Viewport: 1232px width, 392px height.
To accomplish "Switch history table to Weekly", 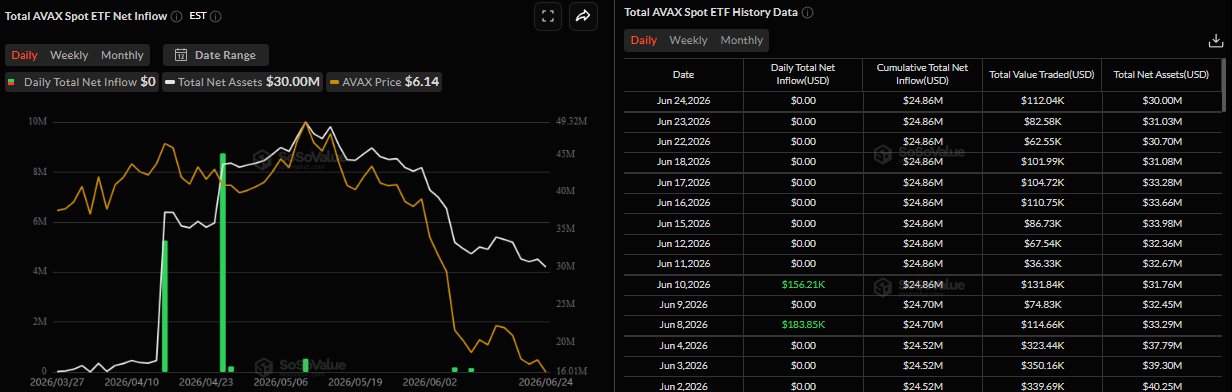I will (688, 40).
